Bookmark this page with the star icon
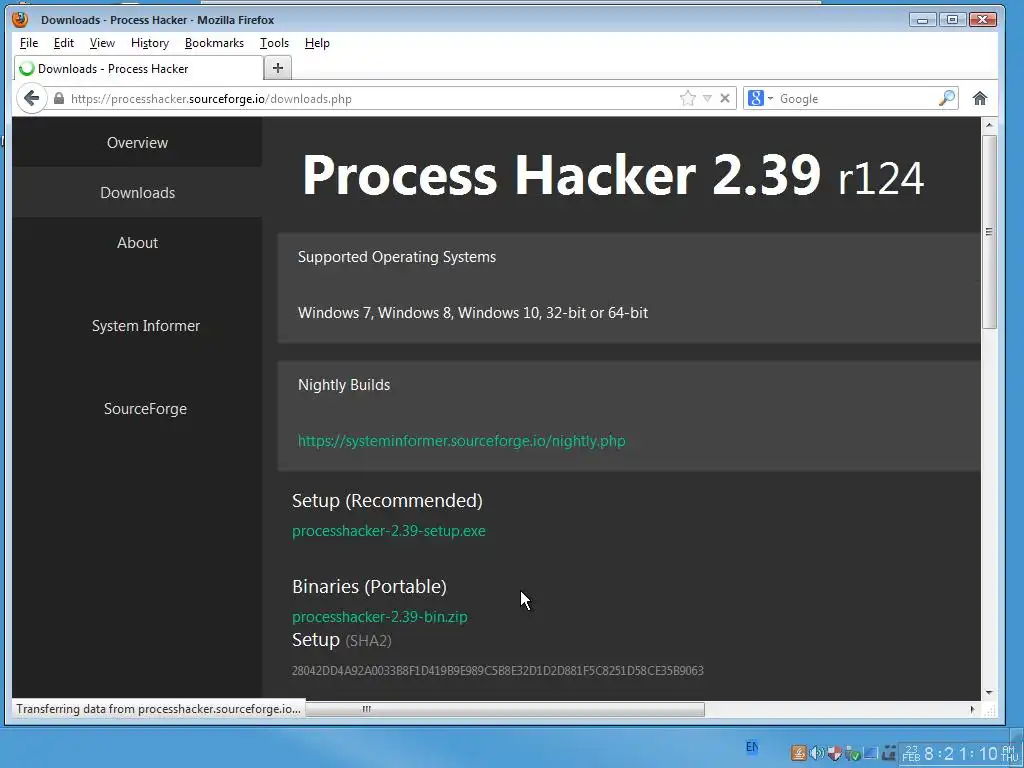Viewport: 1024px width, 768px height. [x=687, y=99]
